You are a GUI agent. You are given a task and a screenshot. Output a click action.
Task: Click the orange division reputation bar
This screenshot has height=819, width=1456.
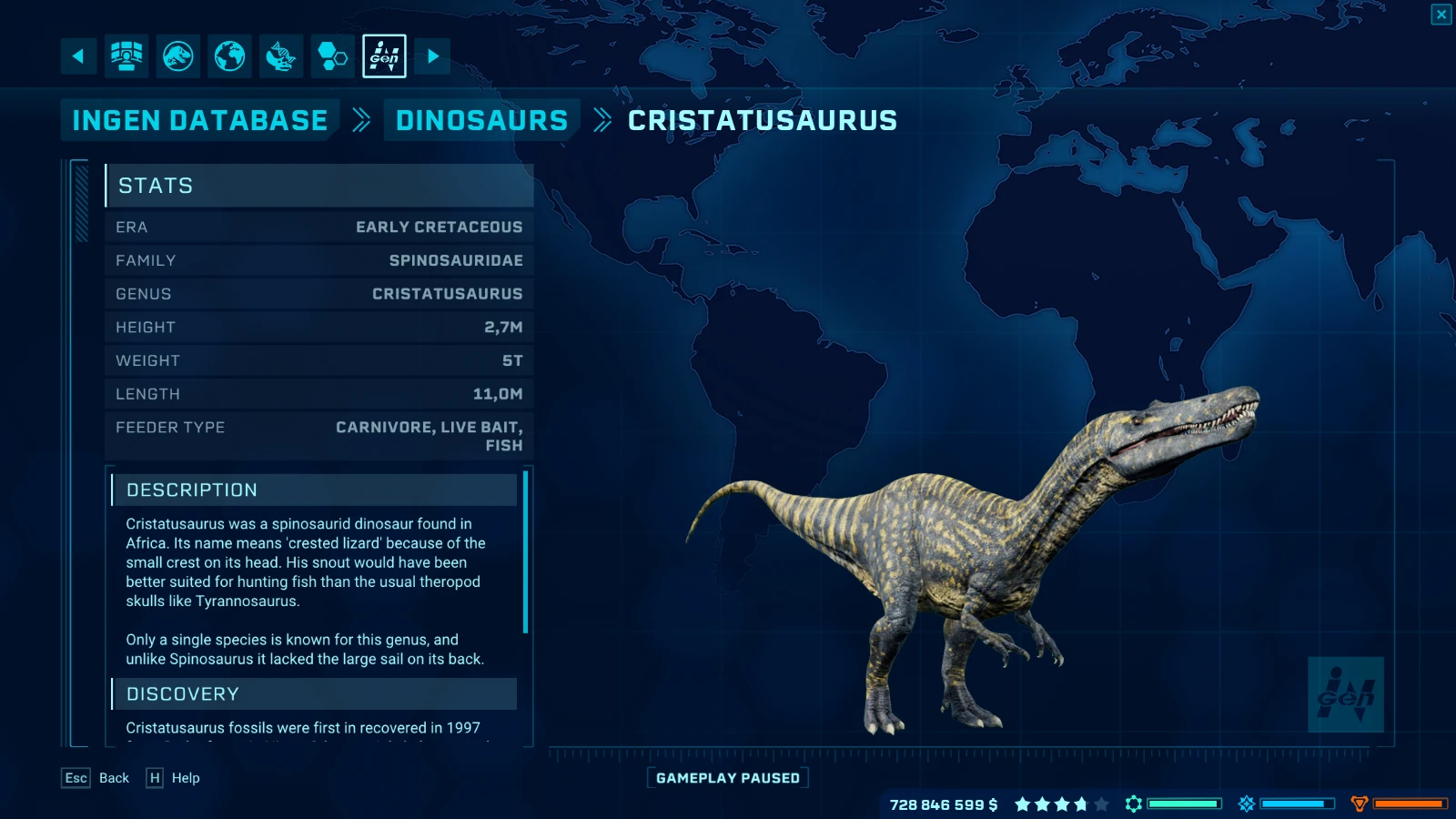pos(1410,804)
